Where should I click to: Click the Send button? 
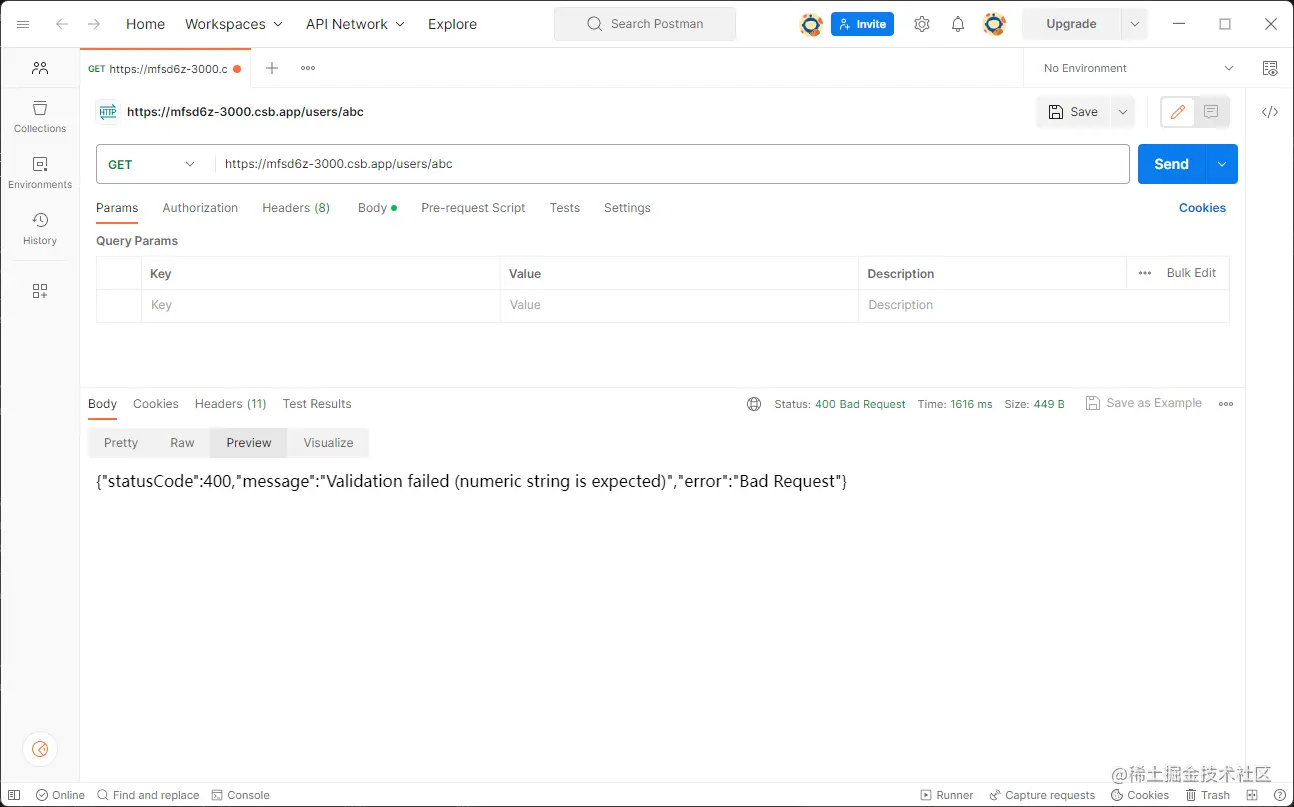coord(1172,164)
